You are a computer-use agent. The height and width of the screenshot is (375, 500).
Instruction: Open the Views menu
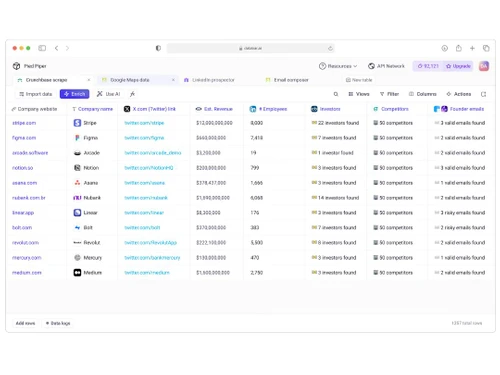coord(359,94)
